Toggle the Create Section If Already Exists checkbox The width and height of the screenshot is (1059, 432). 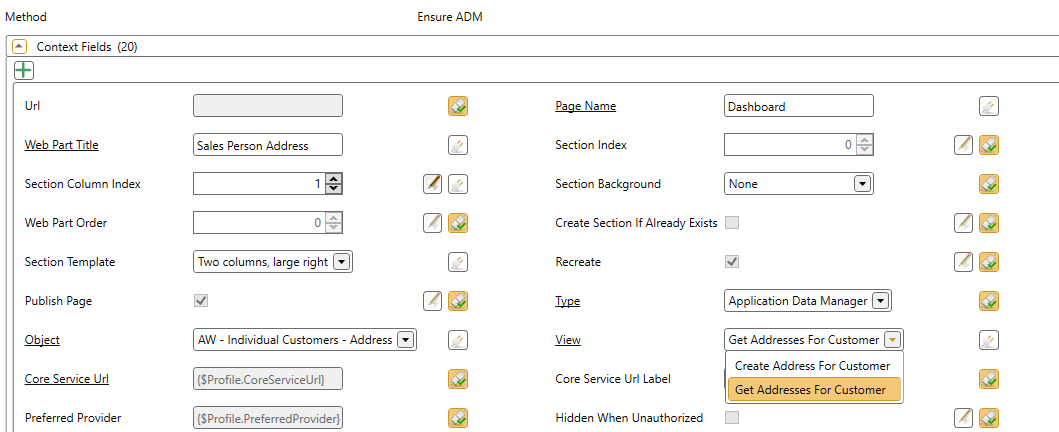731,223
